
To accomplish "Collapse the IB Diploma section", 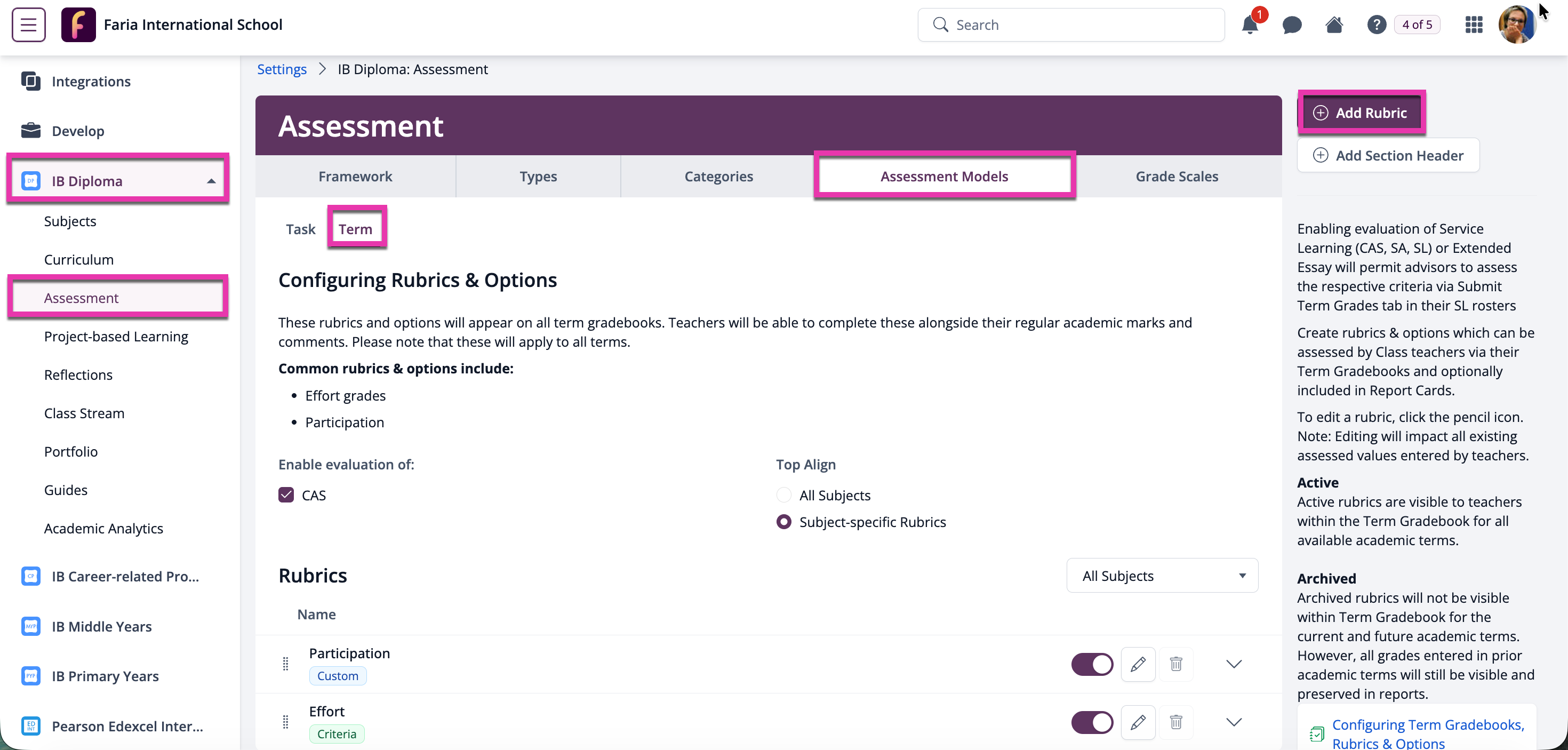I will point(211,181).
